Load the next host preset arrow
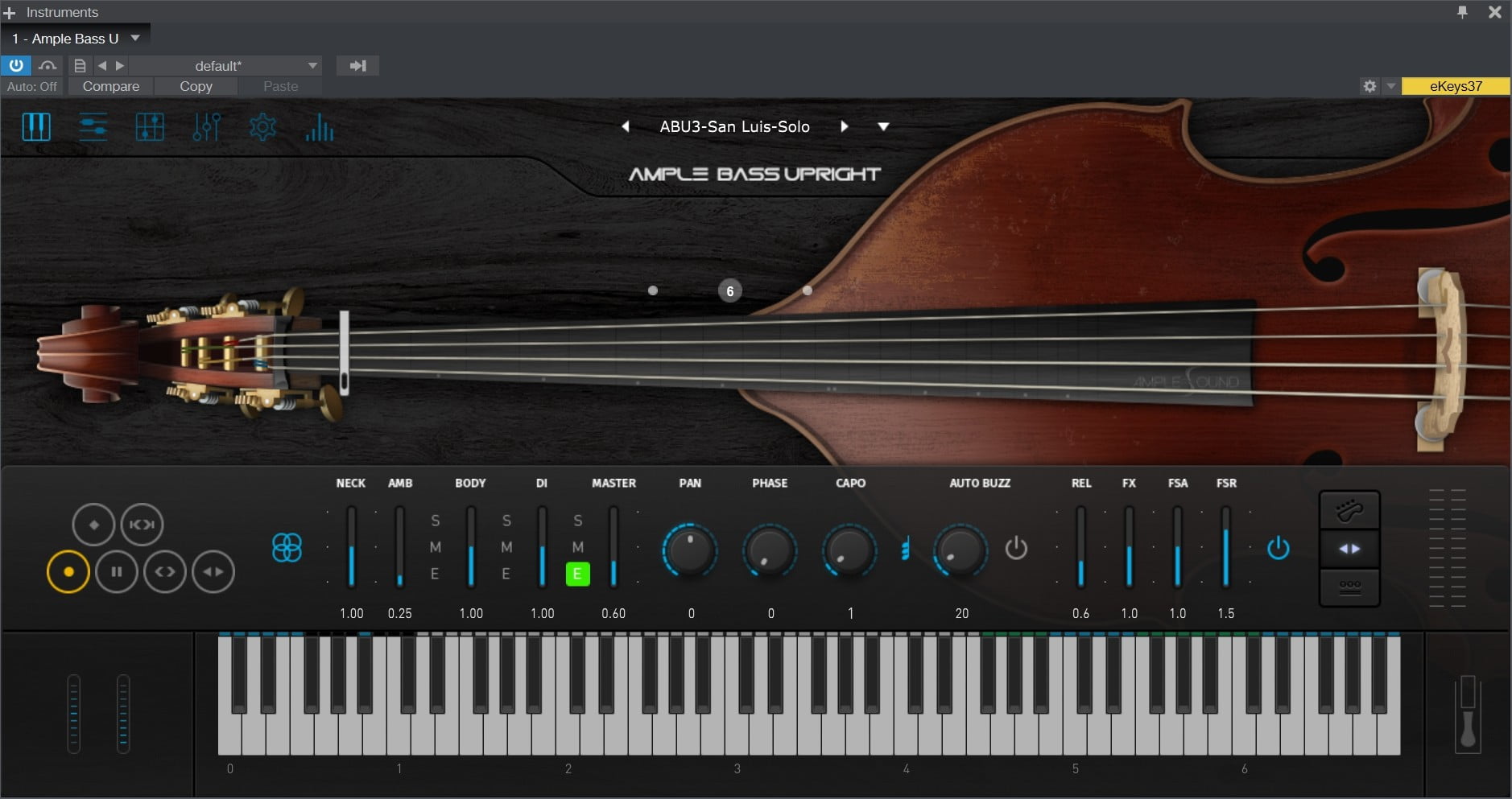The image size is (1512, 799). tap(120, 65)
